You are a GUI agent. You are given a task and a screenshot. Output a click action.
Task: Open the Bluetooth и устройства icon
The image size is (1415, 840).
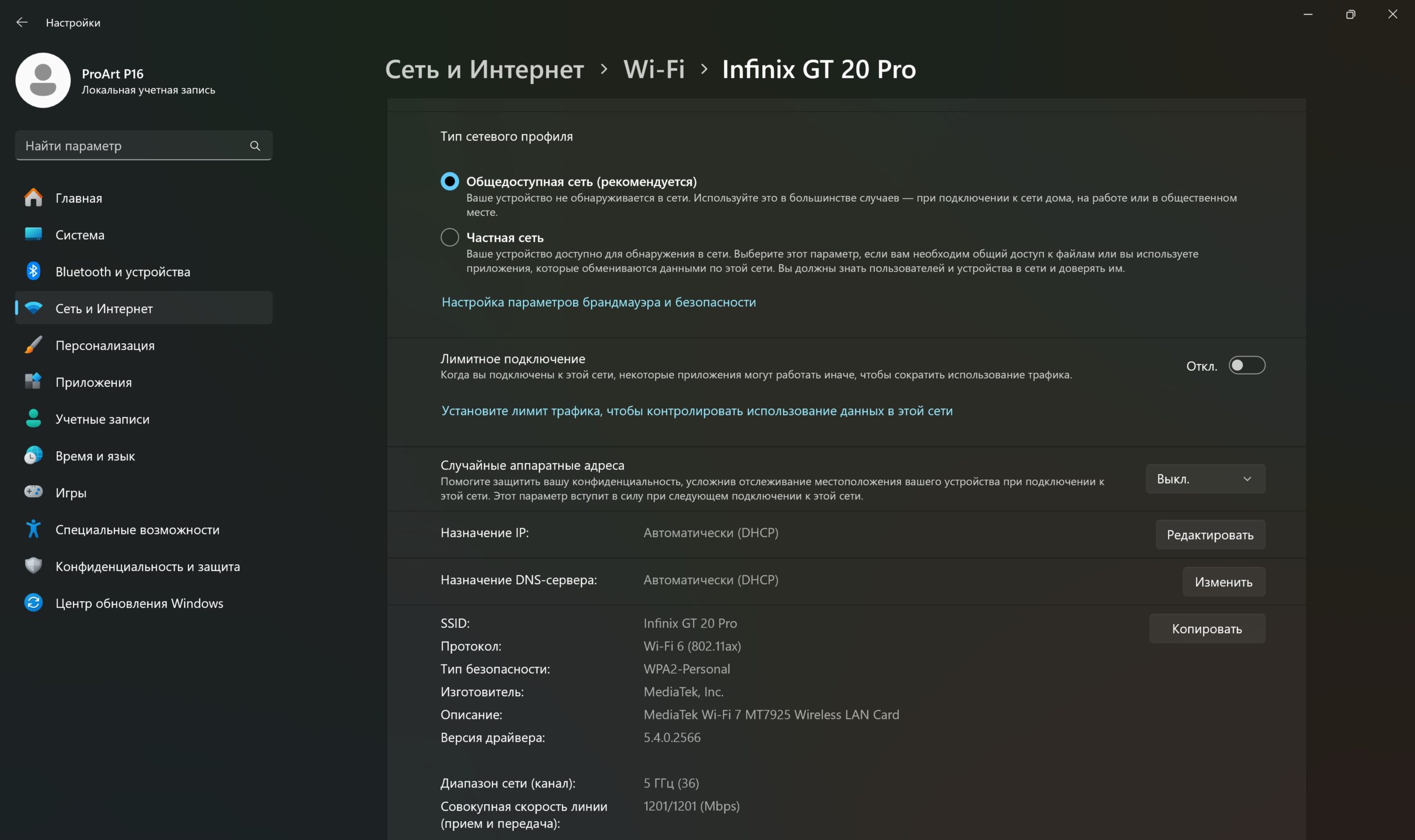(33, 271)
